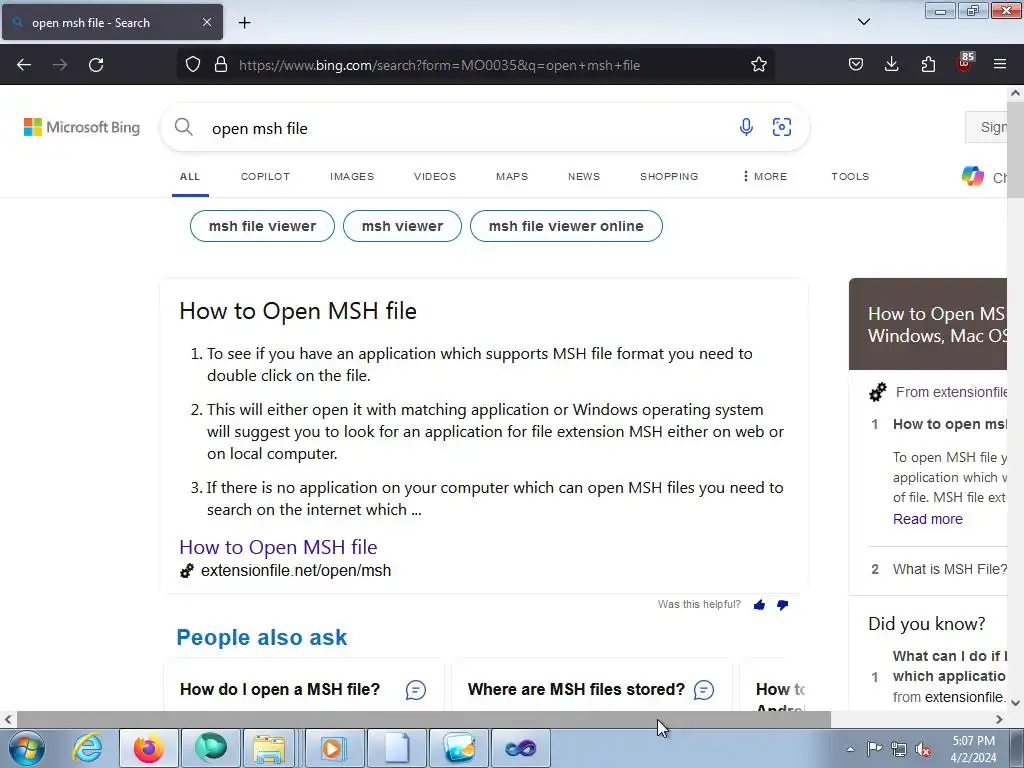
Task: Select 'msh file viewer' suggestion chip
Action: point(263,226)
